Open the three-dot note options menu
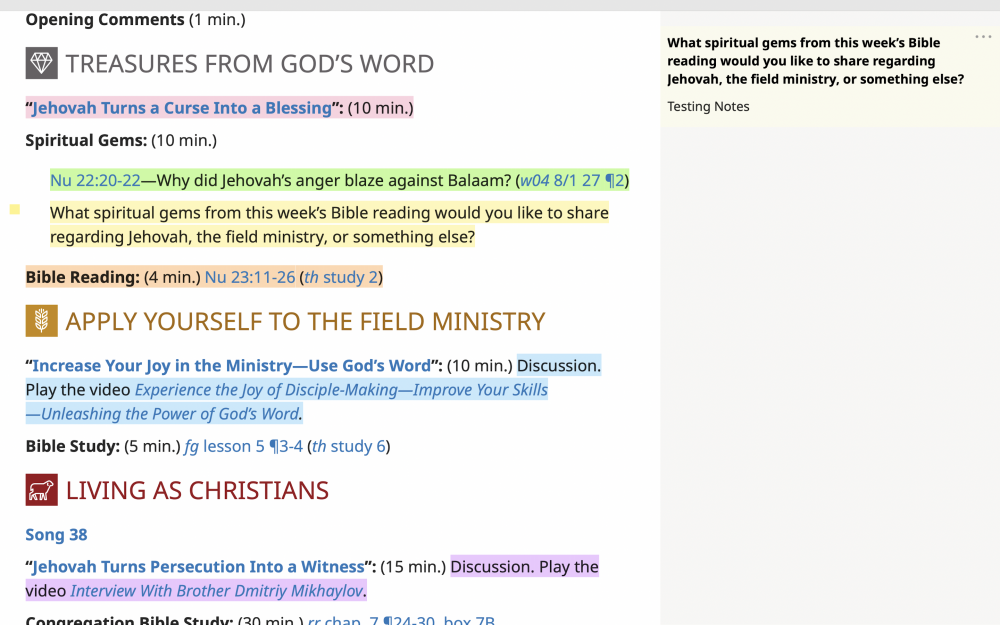 pyautogui.click(x=982, y=37)
